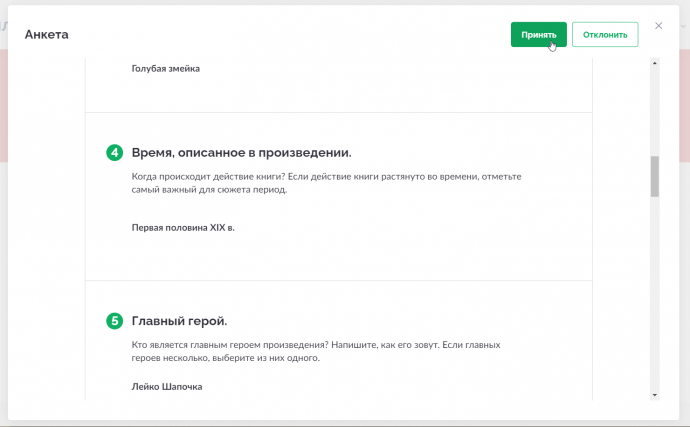Select the heading Время, описанное в произведении

242,153
